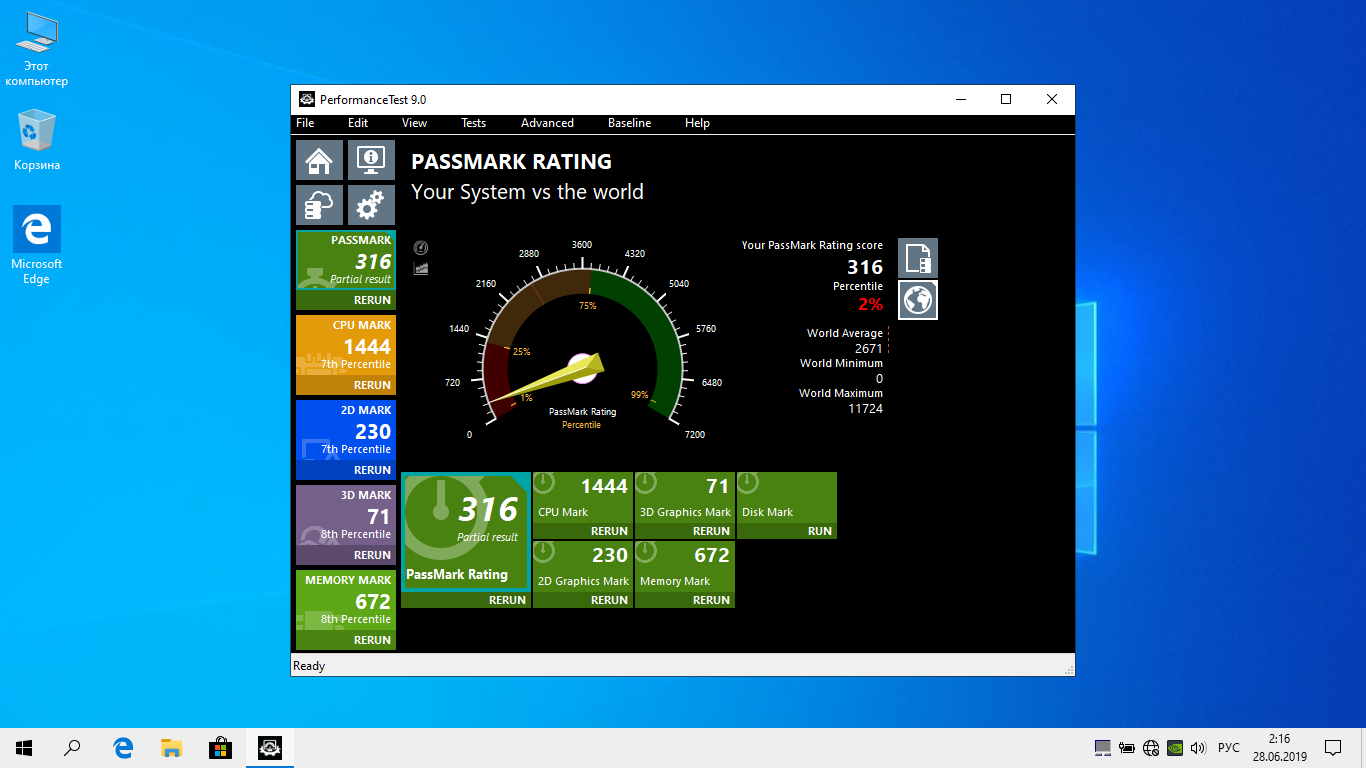Open System Information monitor icon
The image size is (1366, 768).
point(371,160)
